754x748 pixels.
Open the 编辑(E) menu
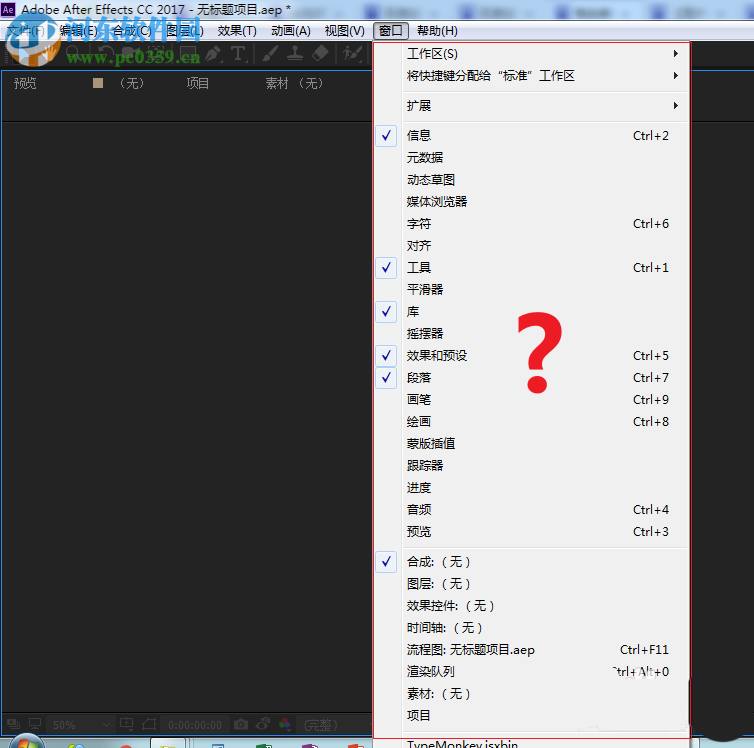click(79, 31)
